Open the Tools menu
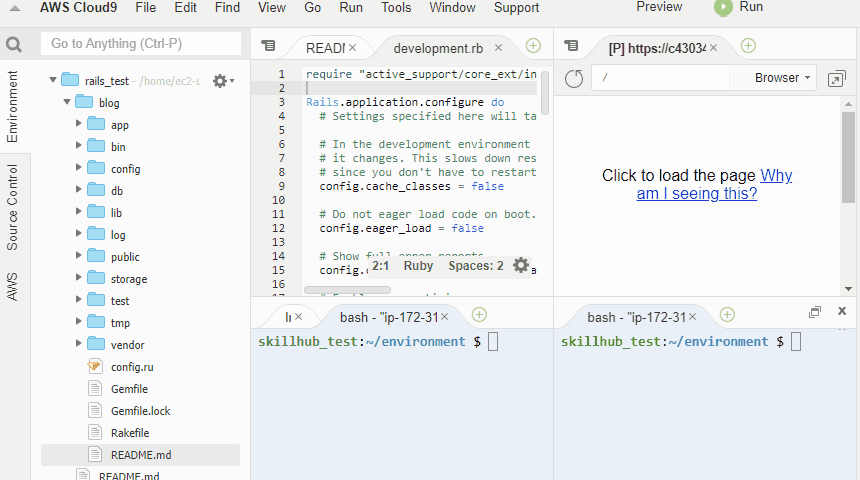The image size is (860, 480). (x=396, y=8)
